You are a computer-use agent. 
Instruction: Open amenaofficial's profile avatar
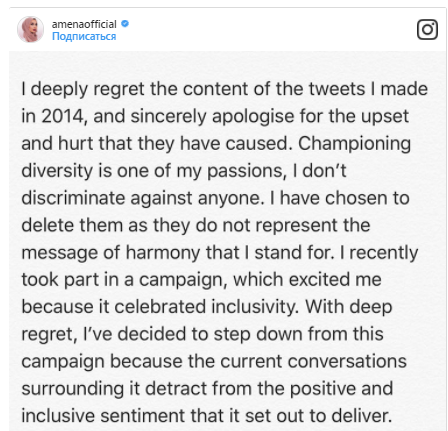click(x=31, y=29)
